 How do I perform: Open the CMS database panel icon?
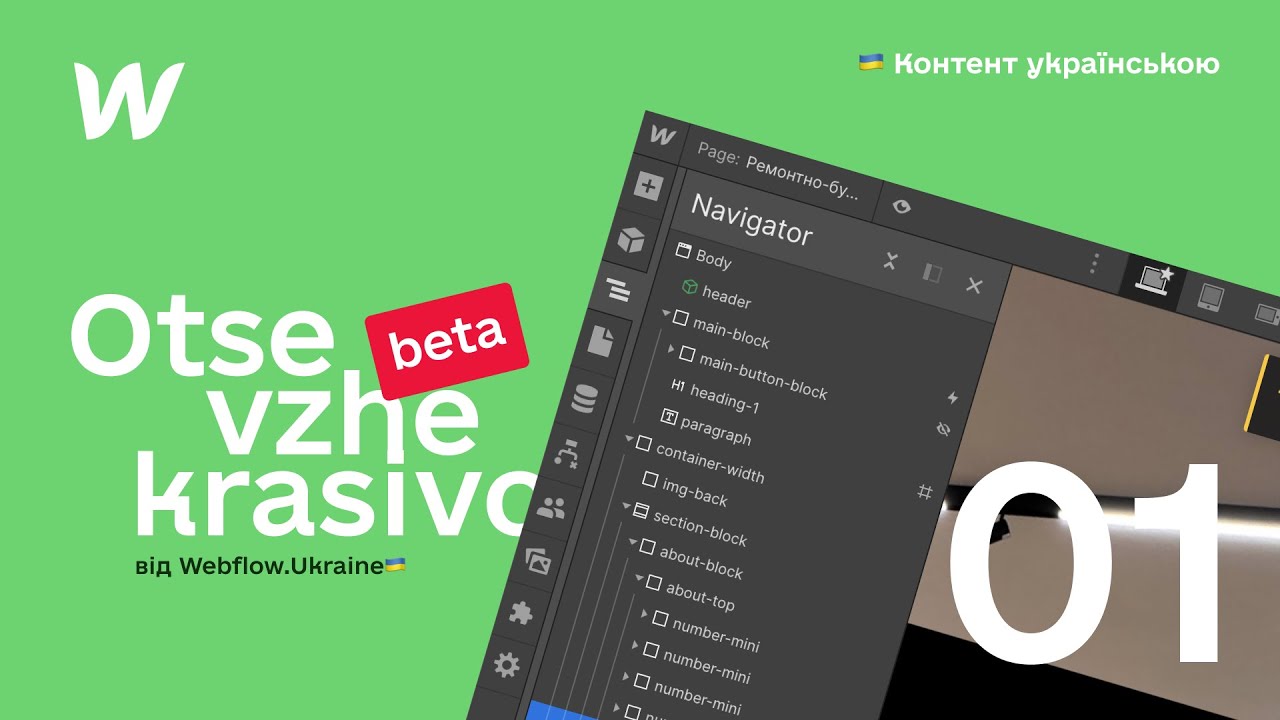tap(584, 397)
